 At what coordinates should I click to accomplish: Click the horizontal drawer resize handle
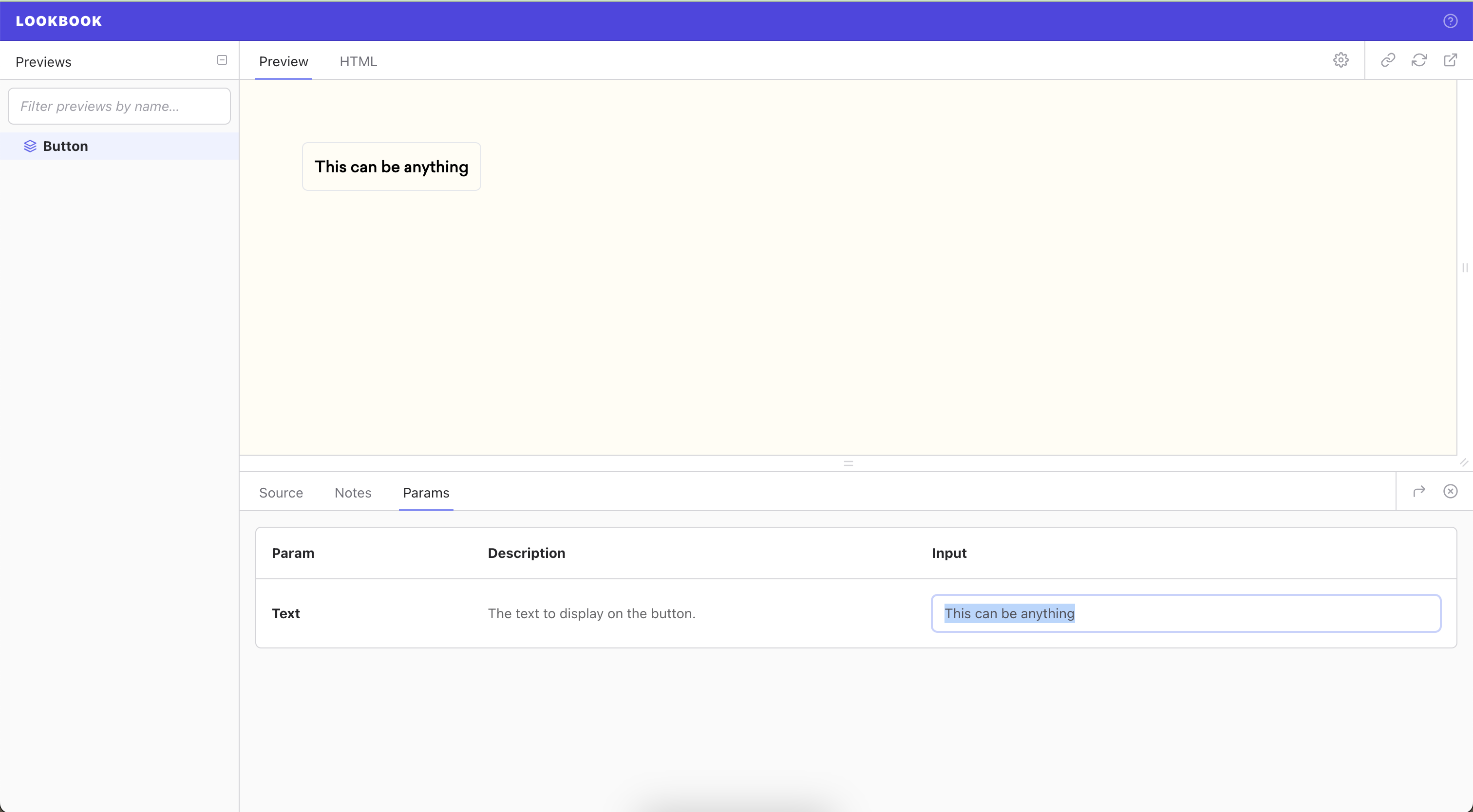[848, 463]
